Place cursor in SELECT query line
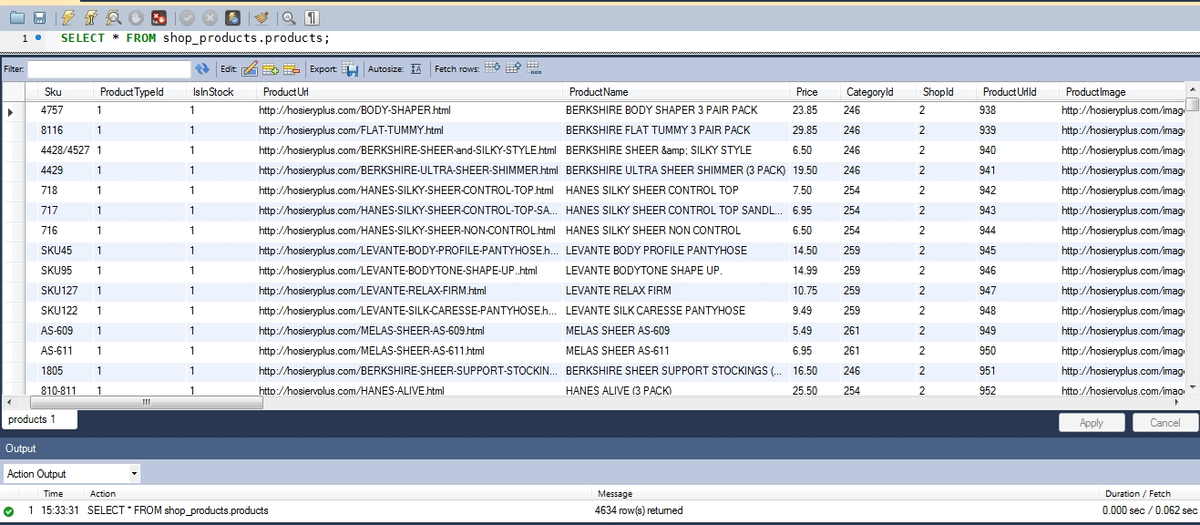Image resolution: width=1200 pixels, height=525 pixels. tap(195, 38)
